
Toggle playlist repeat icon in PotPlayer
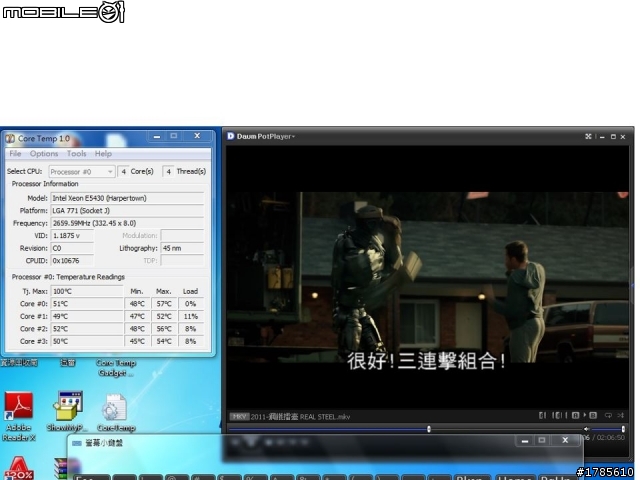click(608, 416)
